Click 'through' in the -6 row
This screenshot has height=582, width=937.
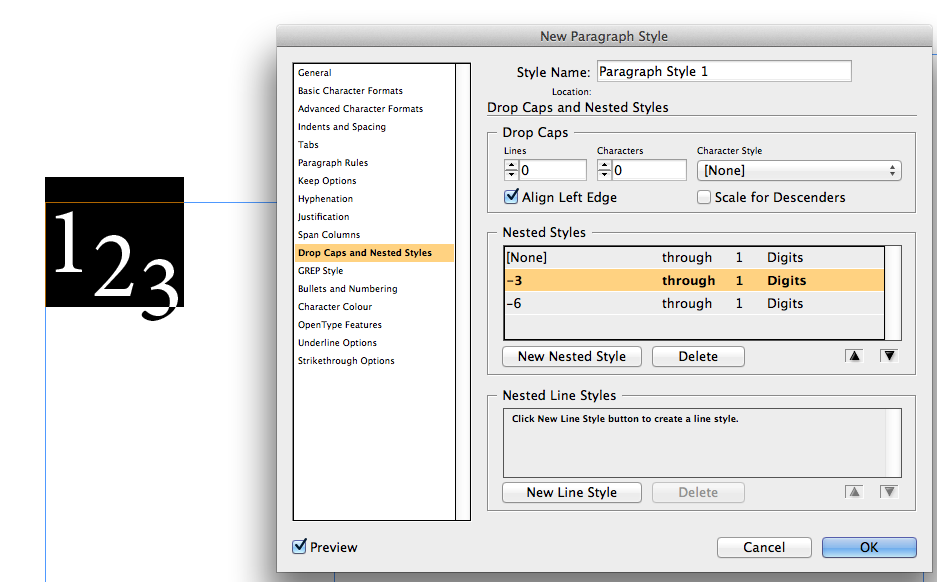(x=687, y=304)
